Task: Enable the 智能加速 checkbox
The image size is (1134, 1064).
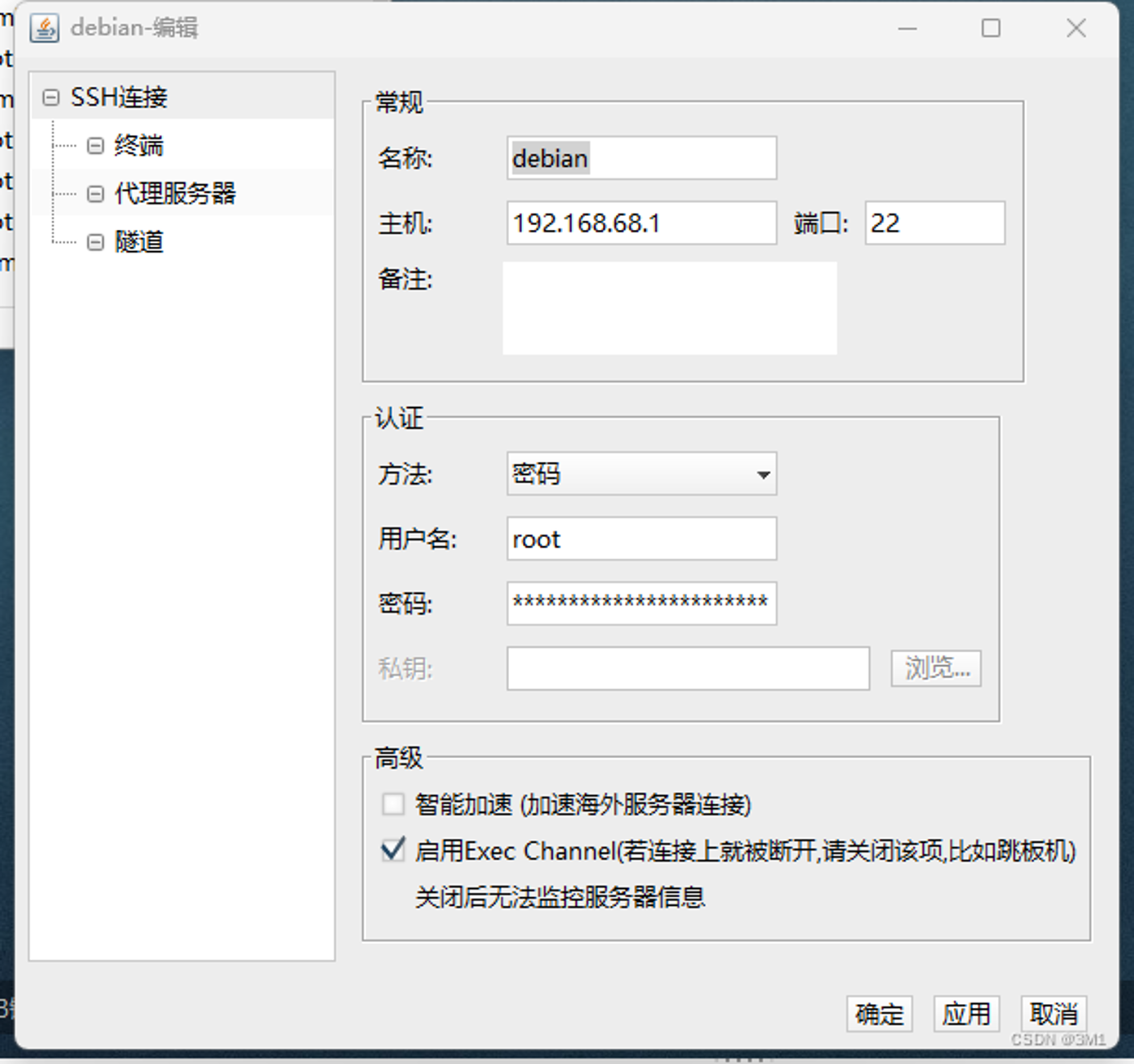Action: [x=393, y=804]
